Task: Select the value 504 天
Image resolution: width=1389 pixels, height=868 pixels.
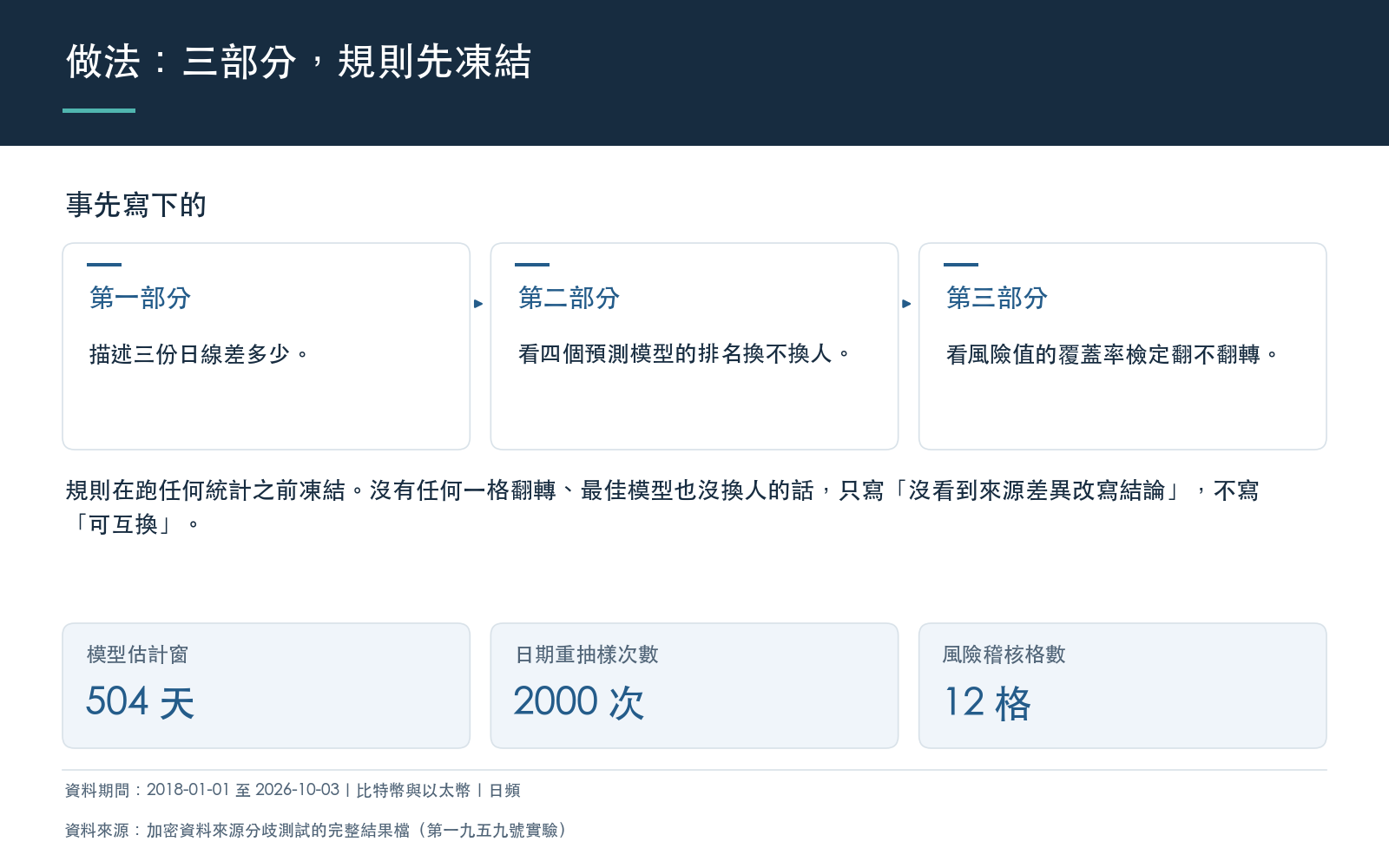Action: [140, 702]
